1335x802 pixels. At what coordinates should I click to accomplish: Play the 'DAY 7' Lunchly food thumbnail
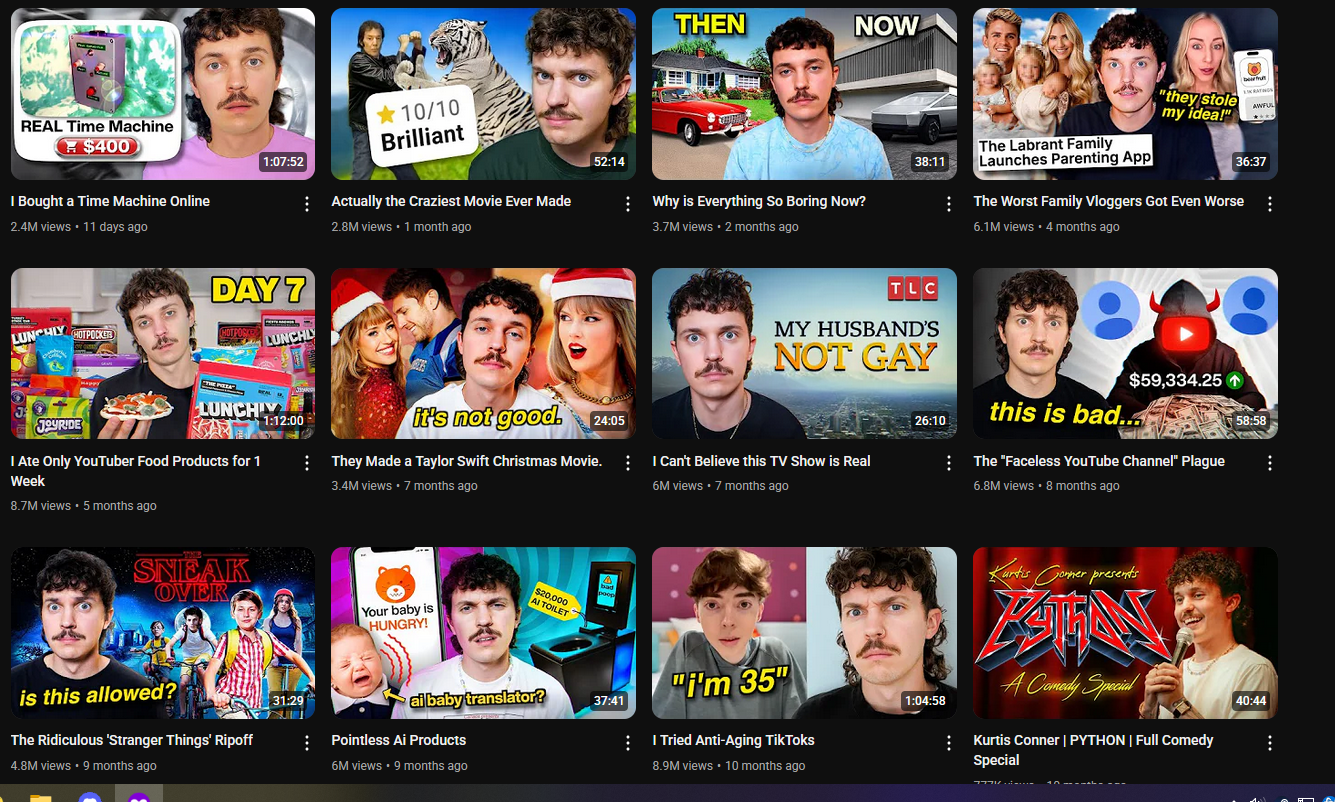[x=163, y=353]
